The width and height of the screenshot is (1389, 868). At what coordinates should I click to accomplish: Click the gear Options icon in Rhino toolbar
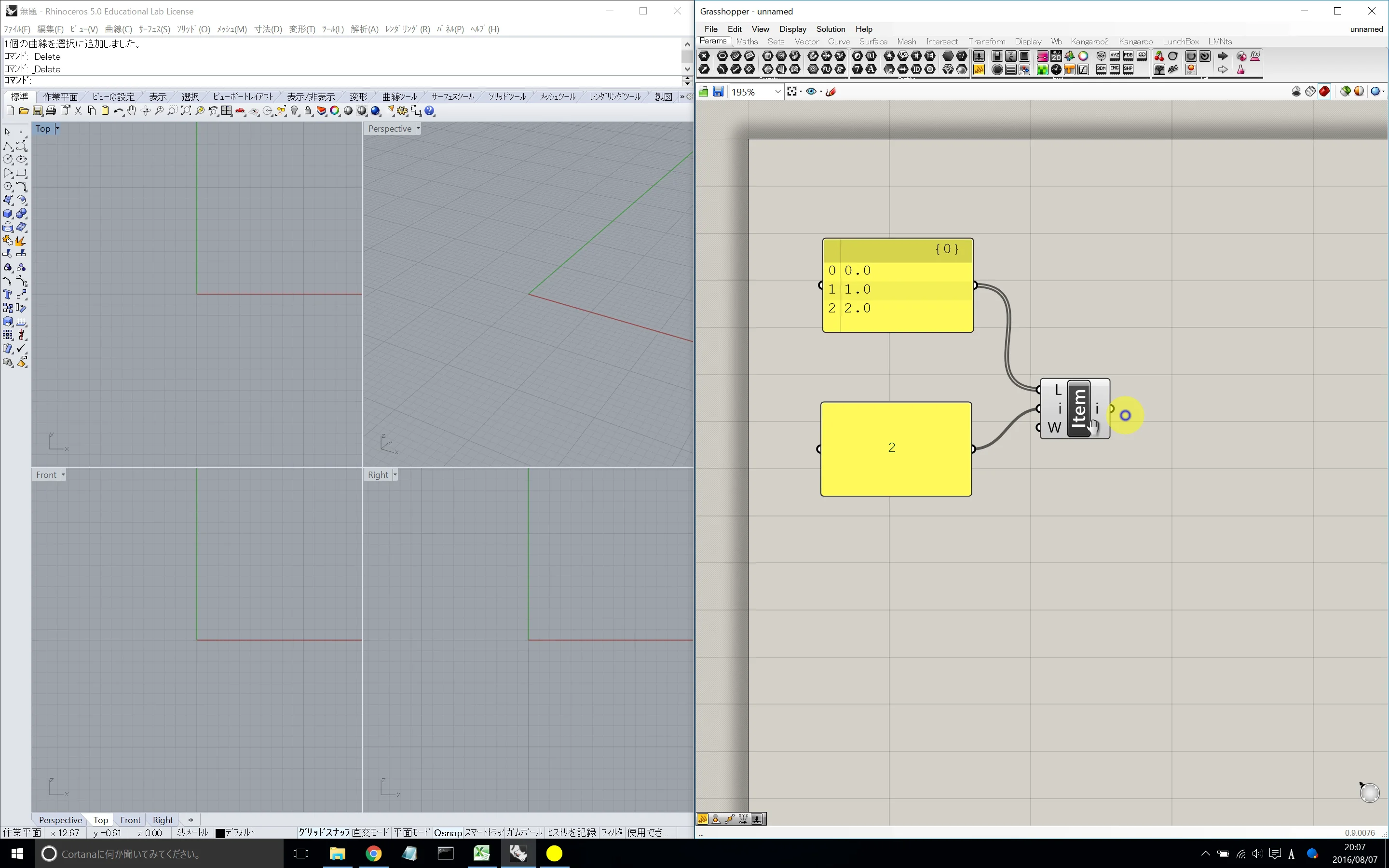(x=402, y=111)
